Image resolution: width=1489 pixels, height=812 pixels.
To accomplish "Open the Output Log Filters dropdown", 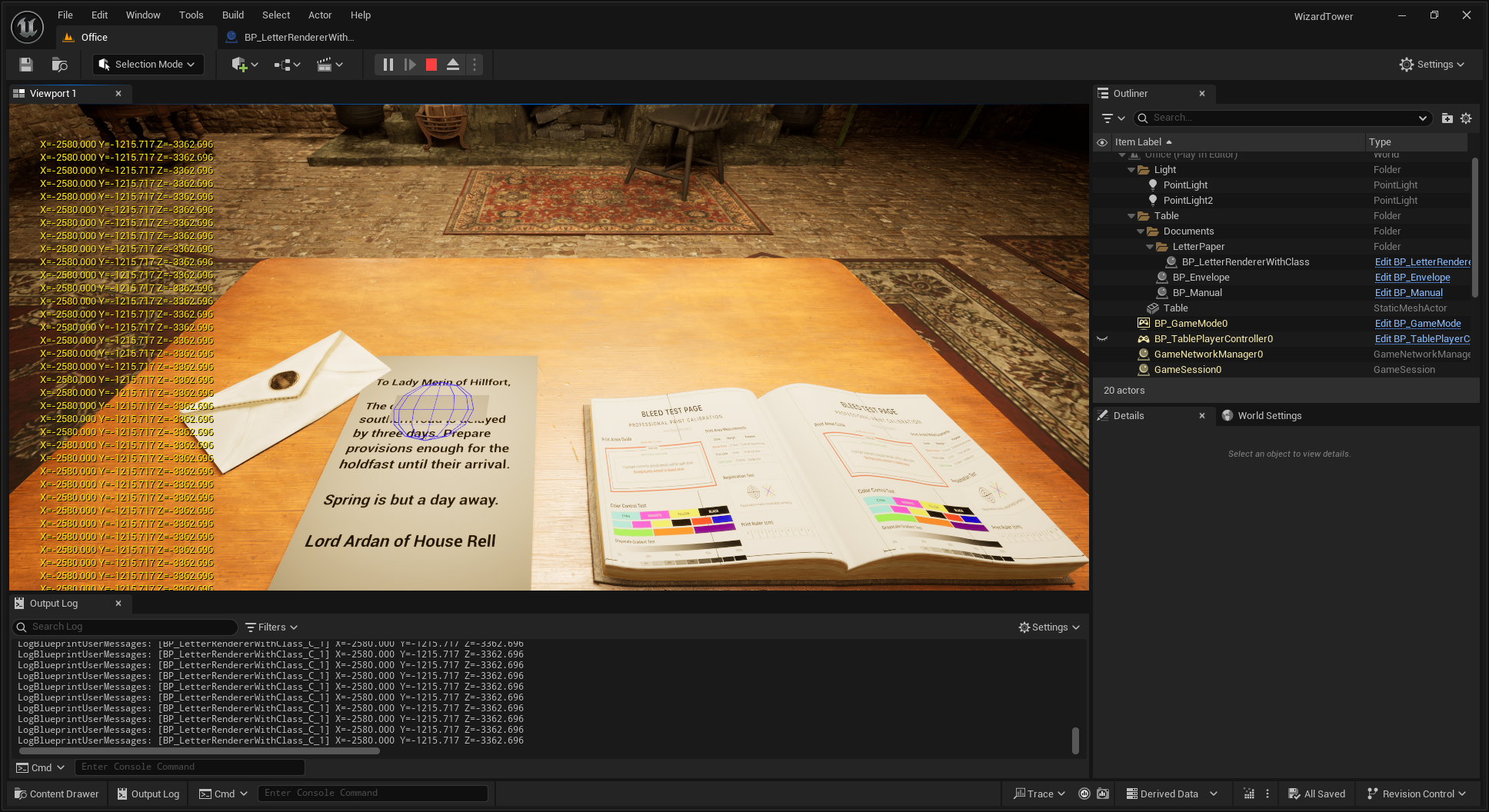I will click(271, 627).
